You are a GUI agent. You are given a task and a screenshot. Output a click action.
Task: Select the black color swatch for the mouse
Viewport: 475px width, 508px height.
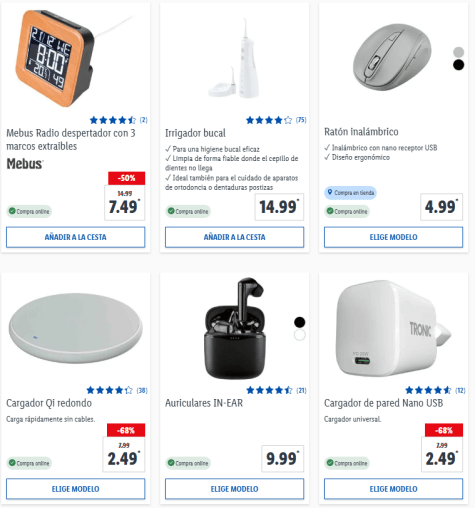458,65
